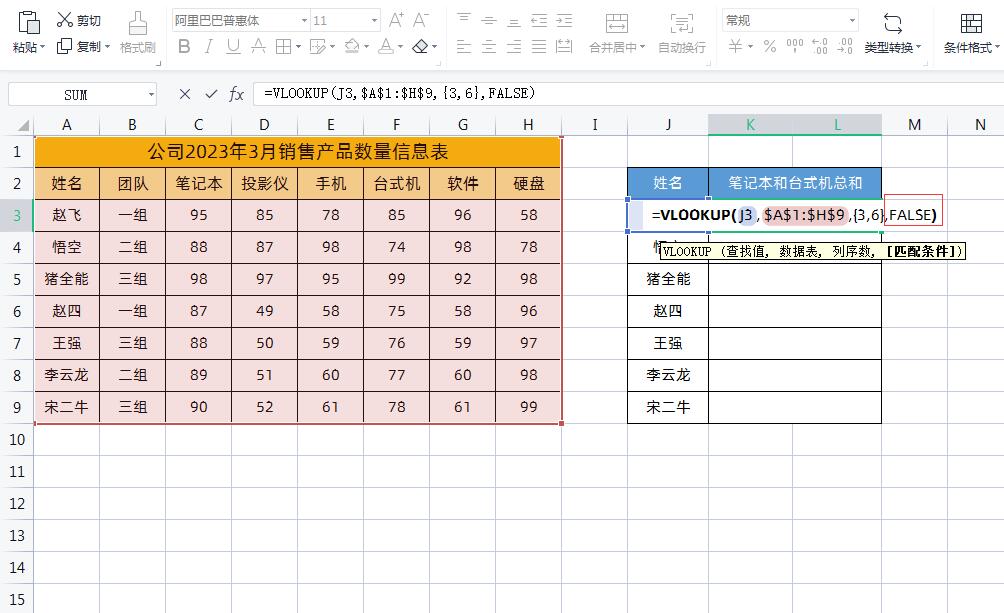
Task: Align text left horizontally
Action: point(464,46)
